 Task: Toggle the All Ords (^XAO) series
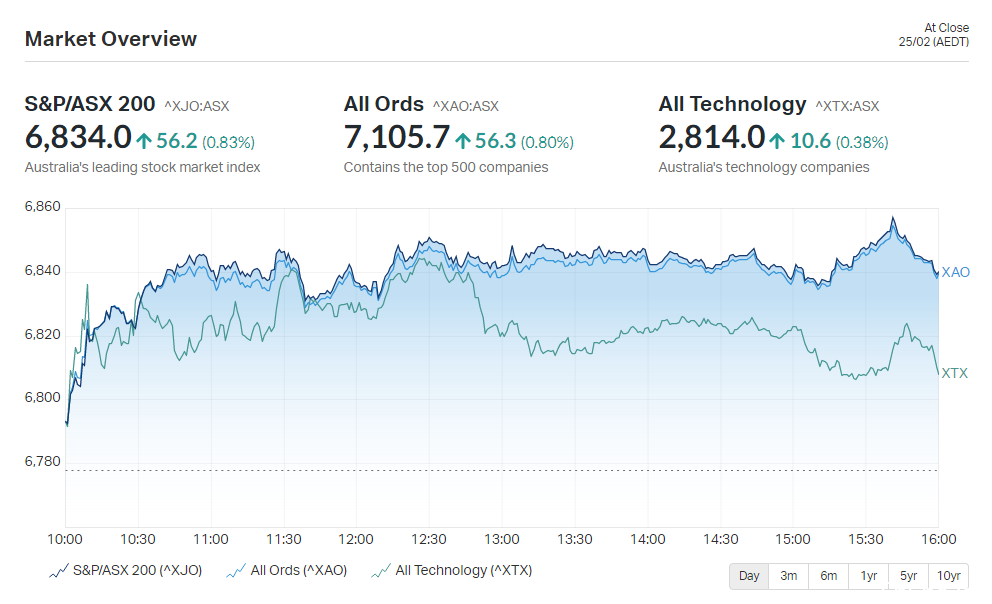[x=299, y=570]
